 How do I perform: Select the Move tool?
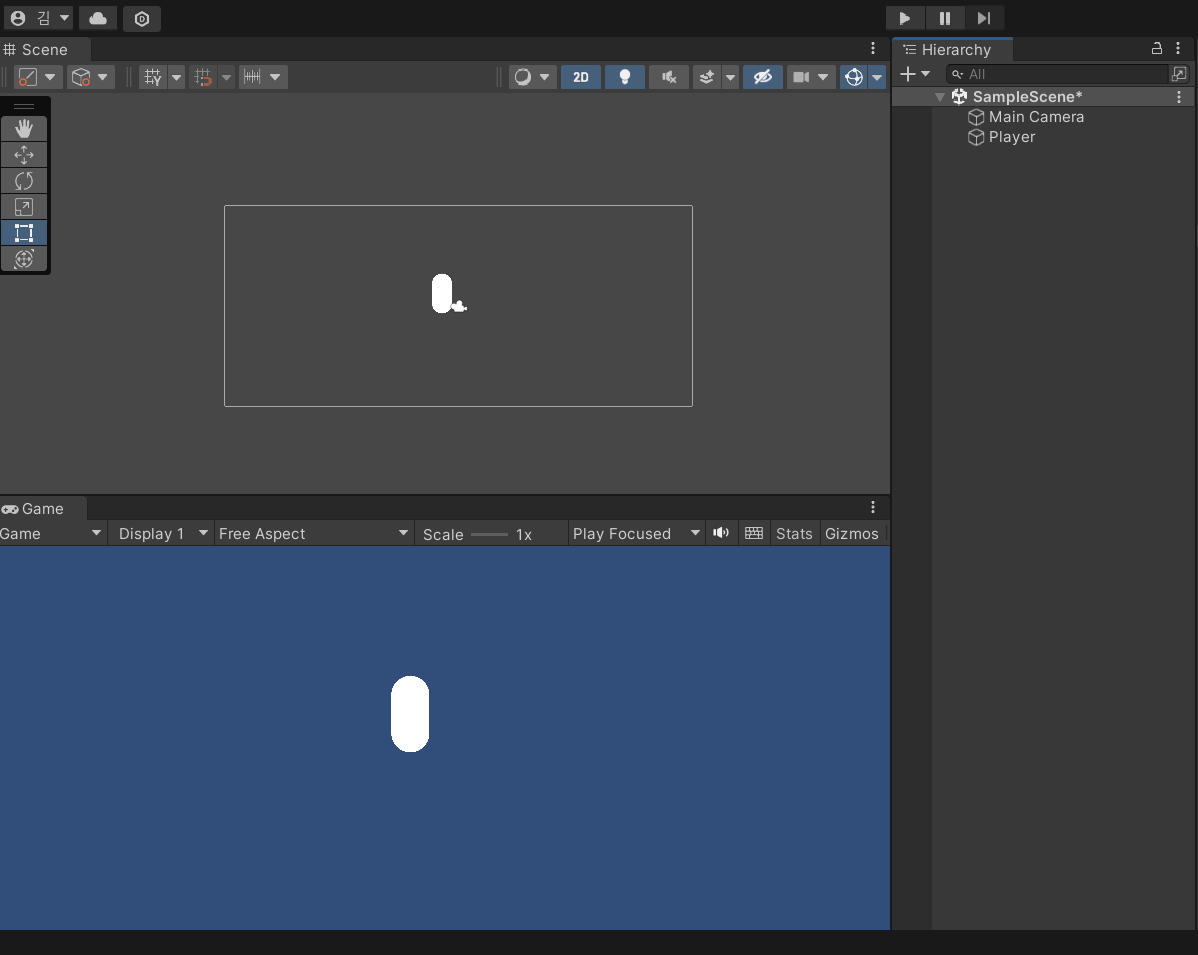tap(24, 154)
